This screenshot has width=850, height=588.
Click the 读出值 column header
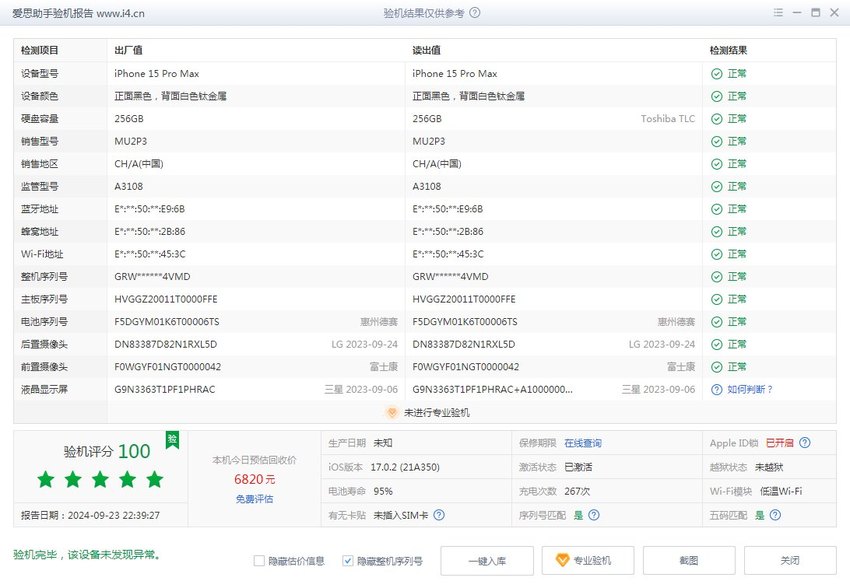click(427, 50)
